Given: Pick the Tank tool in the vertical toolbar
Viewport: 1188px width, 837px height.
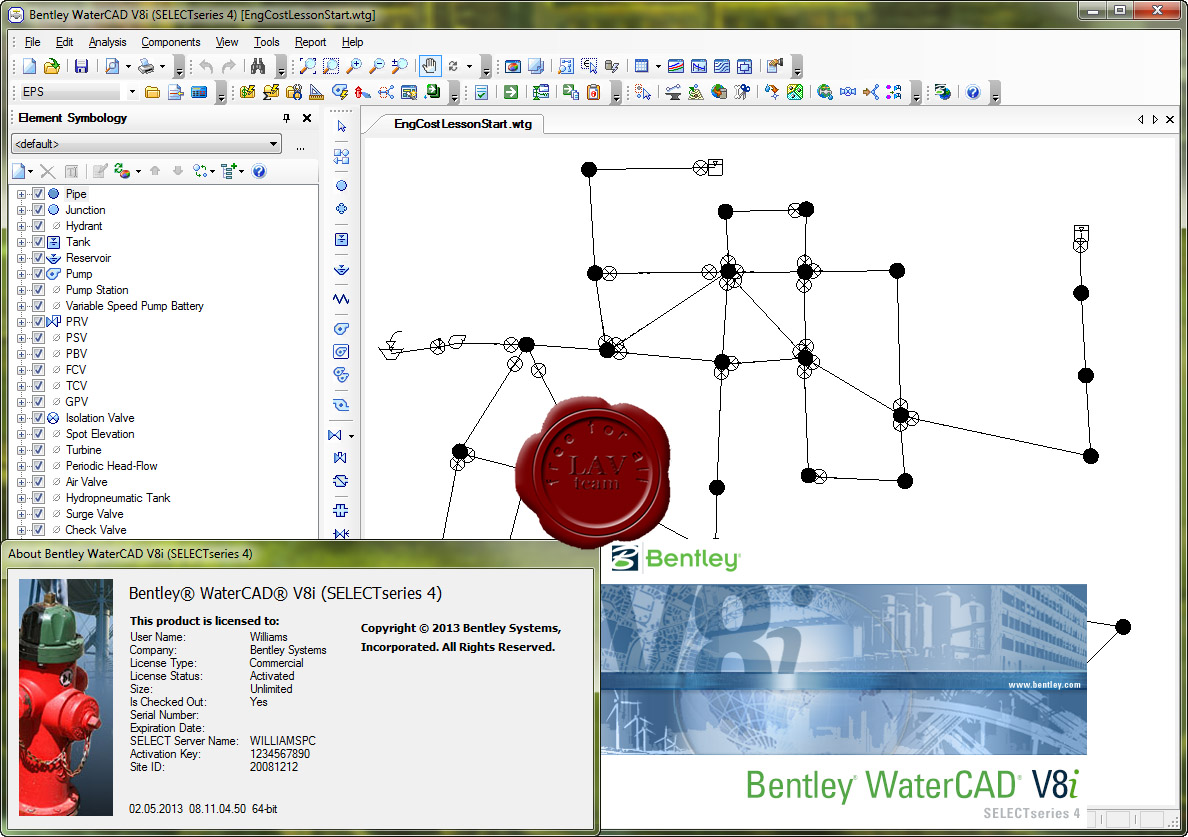Looking at the screenshot, I should pos(342,239).
